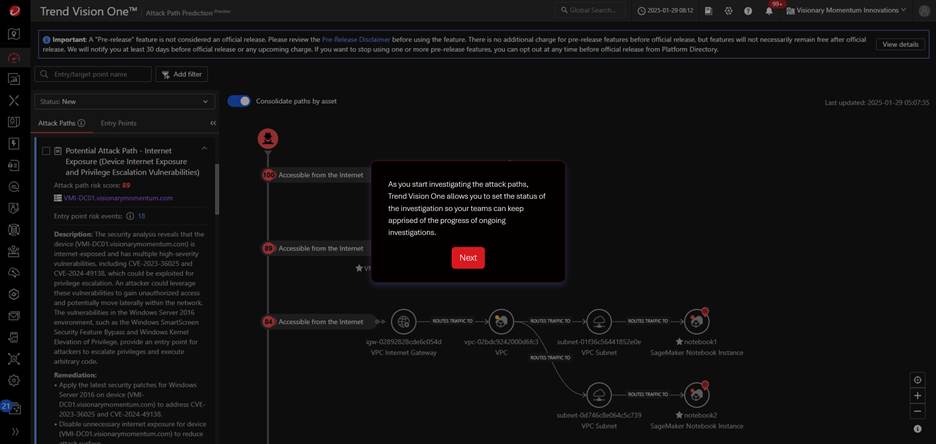Screen dimensions: 936x444
Task: Click the Add filter button
Action: (x=181, y=75)
